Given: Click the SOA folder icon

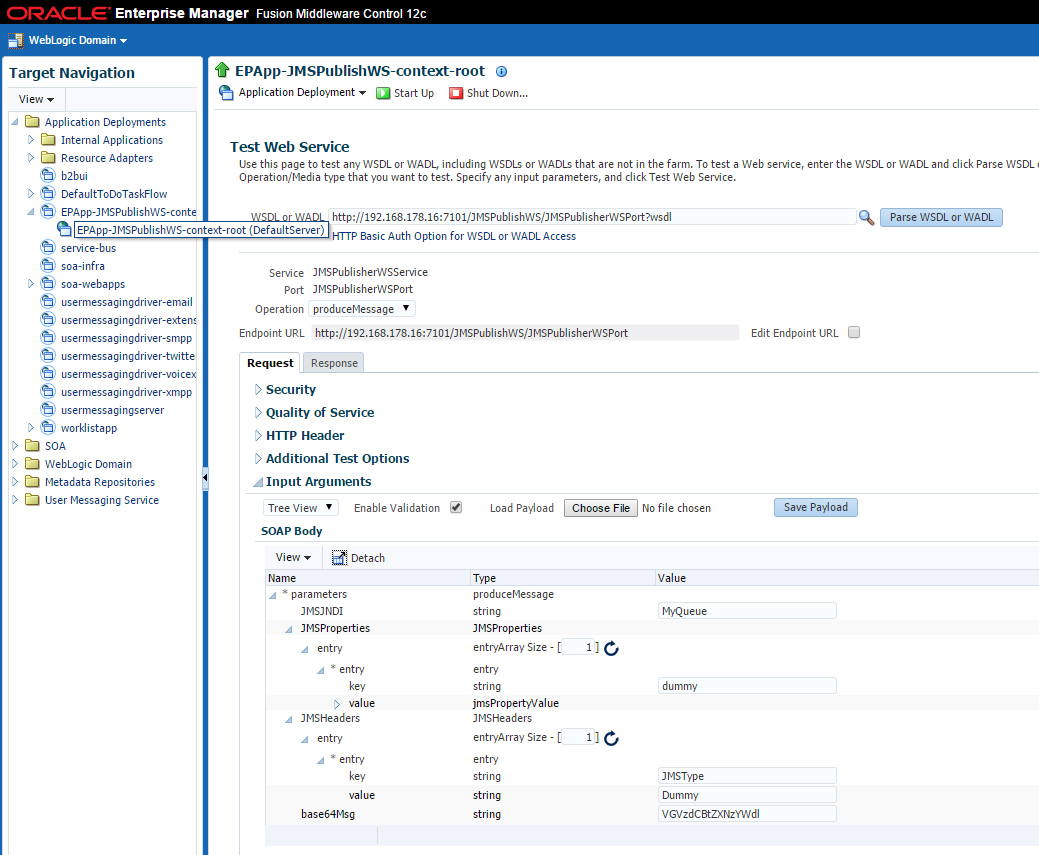Looking at the screenshot, I should (32, 445).
